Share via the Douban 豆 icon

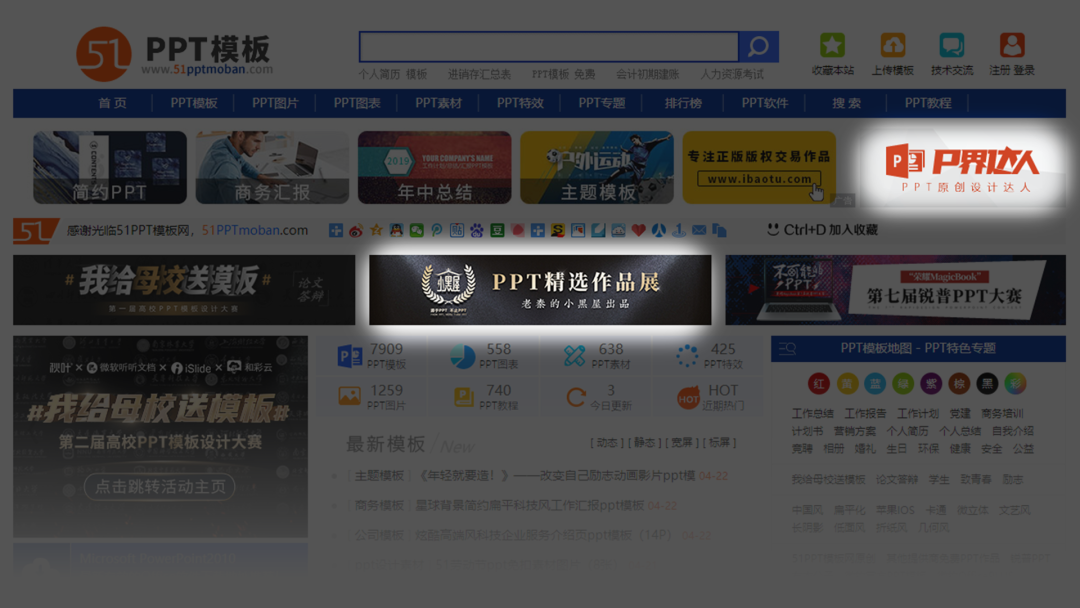pos(497,230)
